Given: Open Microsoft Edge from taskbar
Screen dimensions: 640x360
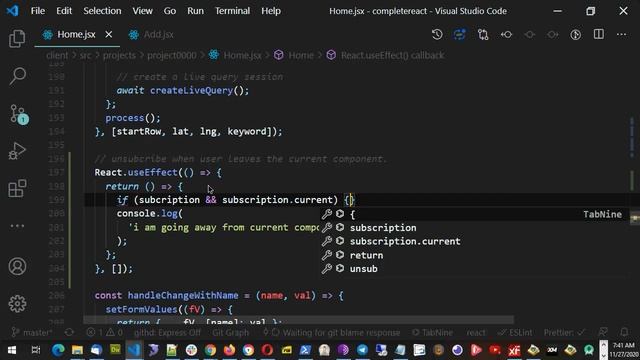Looking at the screenshot, I should (58, 350).
